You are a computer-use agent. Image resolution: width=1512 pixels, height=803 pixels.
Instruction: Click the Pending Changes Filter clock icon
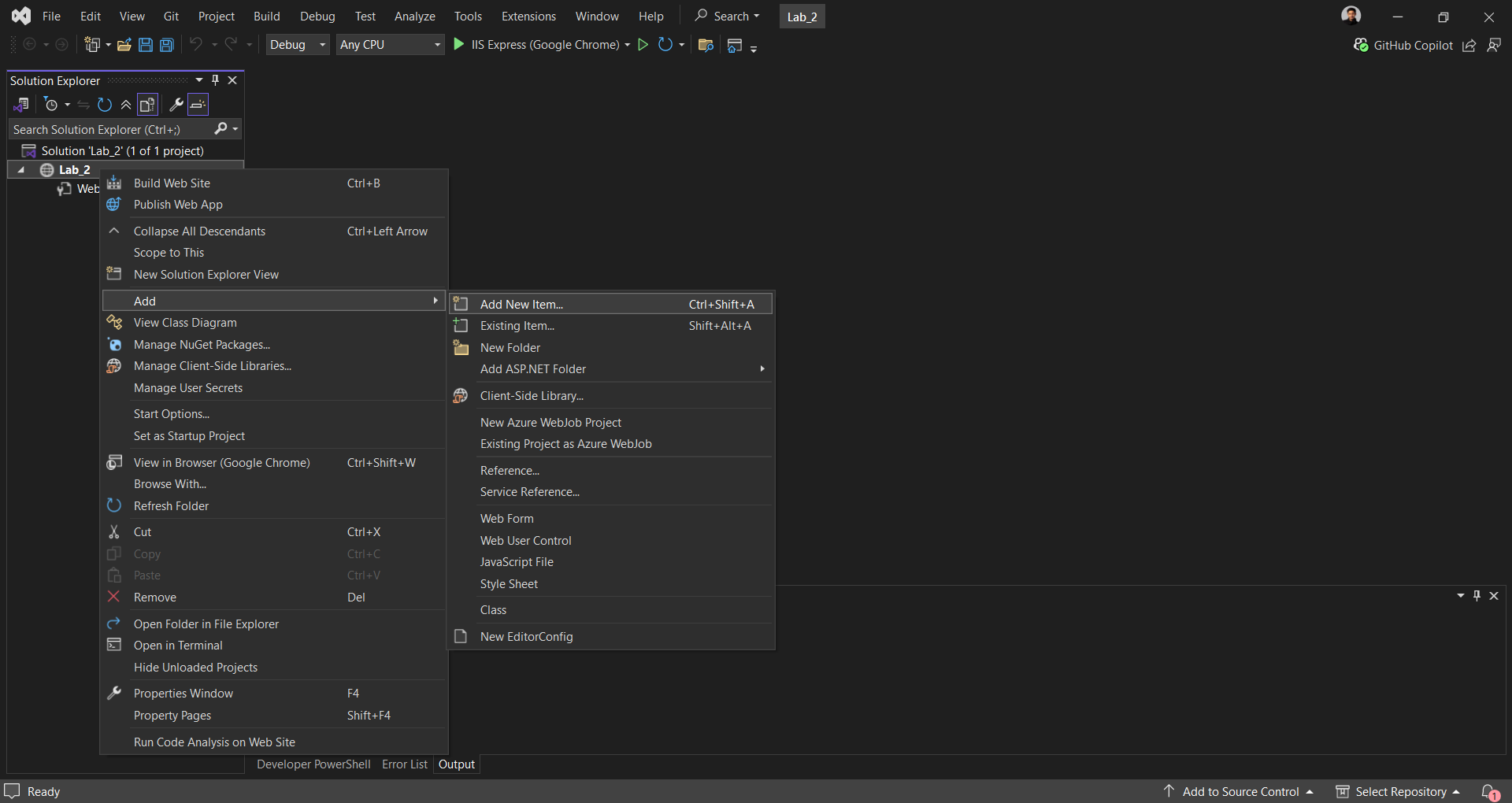coord(51,105)
